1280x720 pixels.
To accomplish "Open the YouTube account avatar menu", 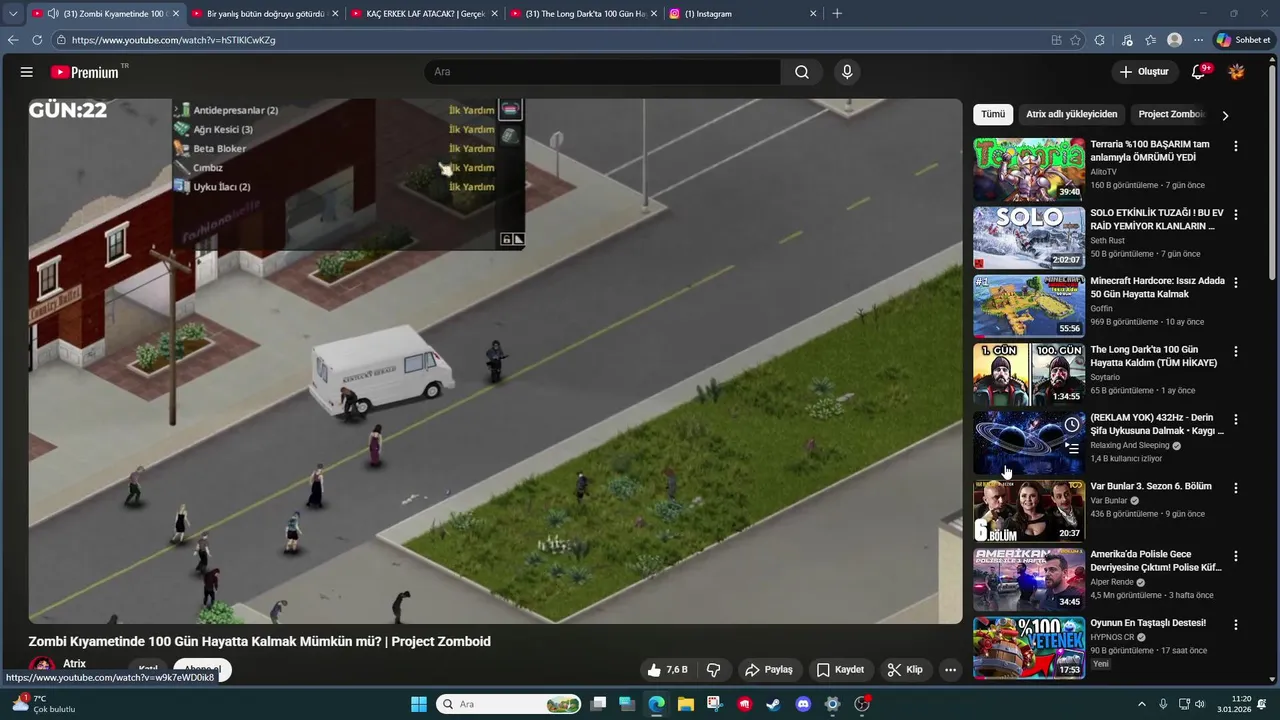I will click(1237, 72).
